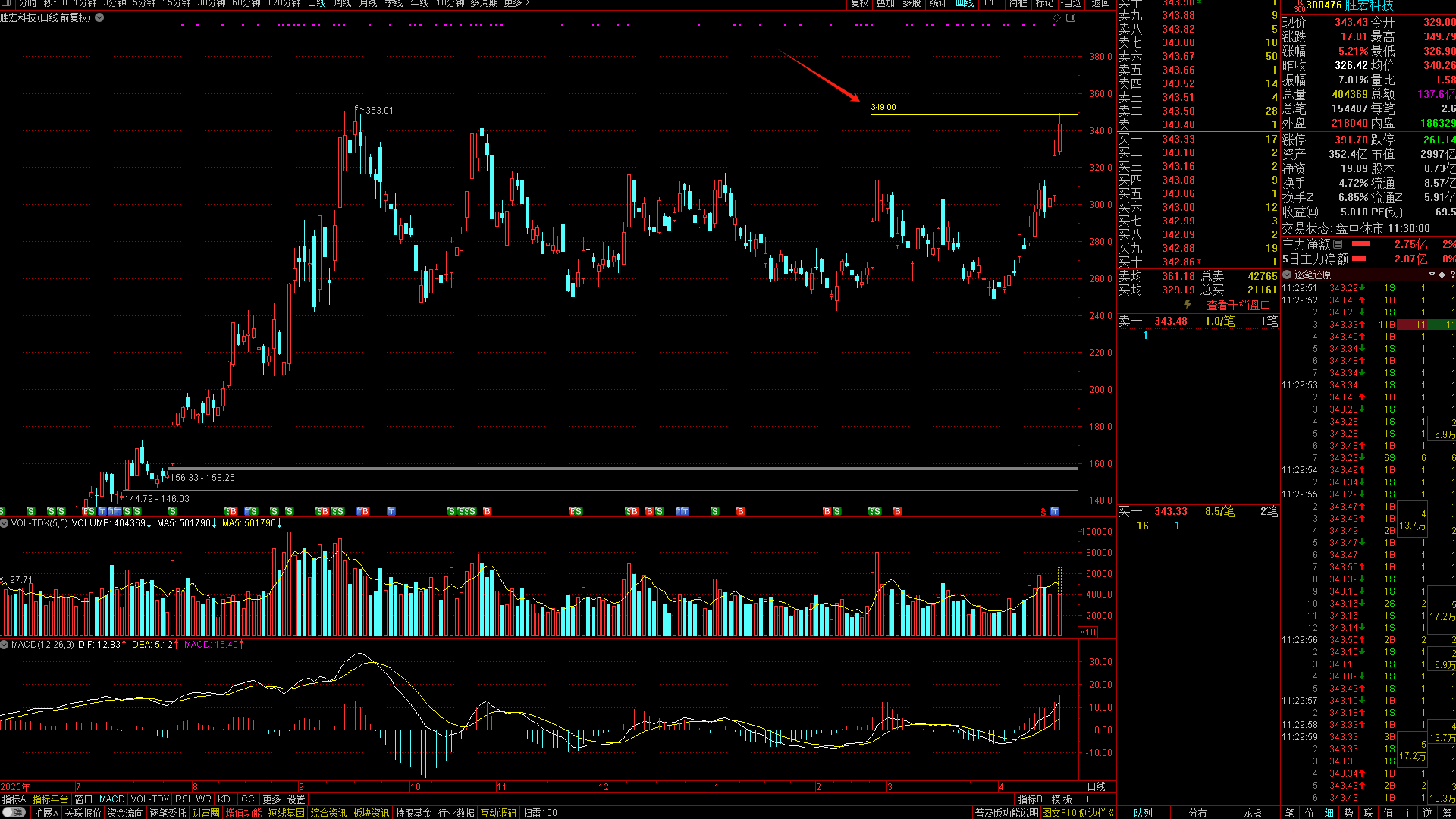1456x819 pixels.
Task: Click the 353.01 high price marker
Action: [x=378, y=111]
